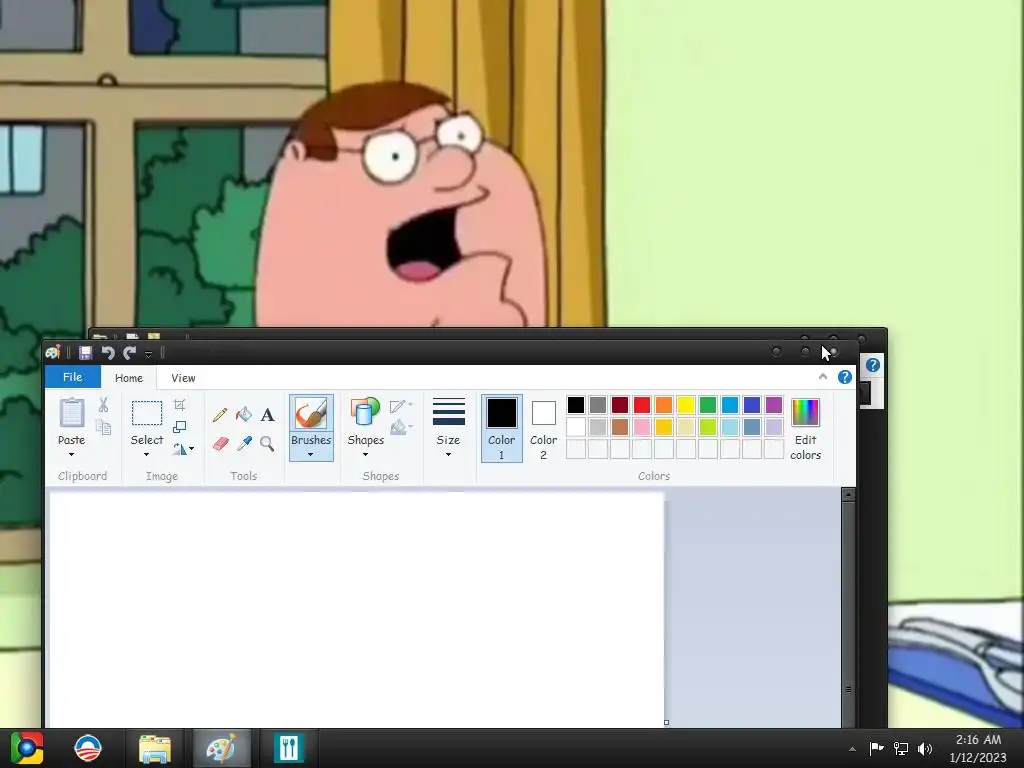Open Customize Quick Access Toolbar dropdown
This screenshot has width=1024, height=768.
pos(149,354)
